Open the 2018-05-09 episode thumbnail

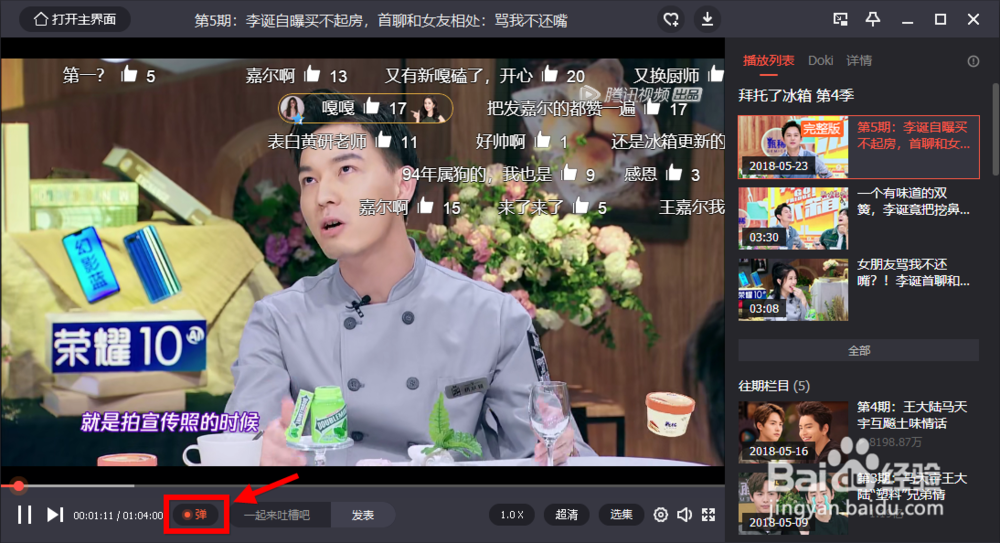[x=793, y=503]
